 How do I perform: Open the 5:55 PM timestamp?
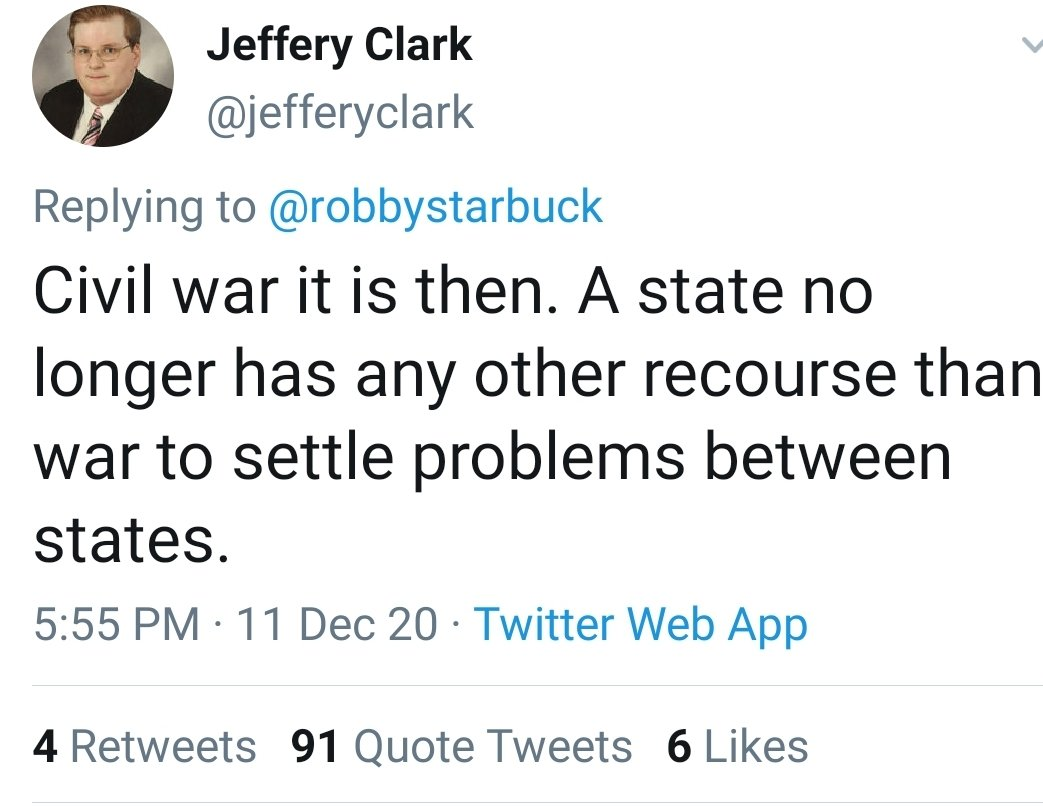[116, 624]
